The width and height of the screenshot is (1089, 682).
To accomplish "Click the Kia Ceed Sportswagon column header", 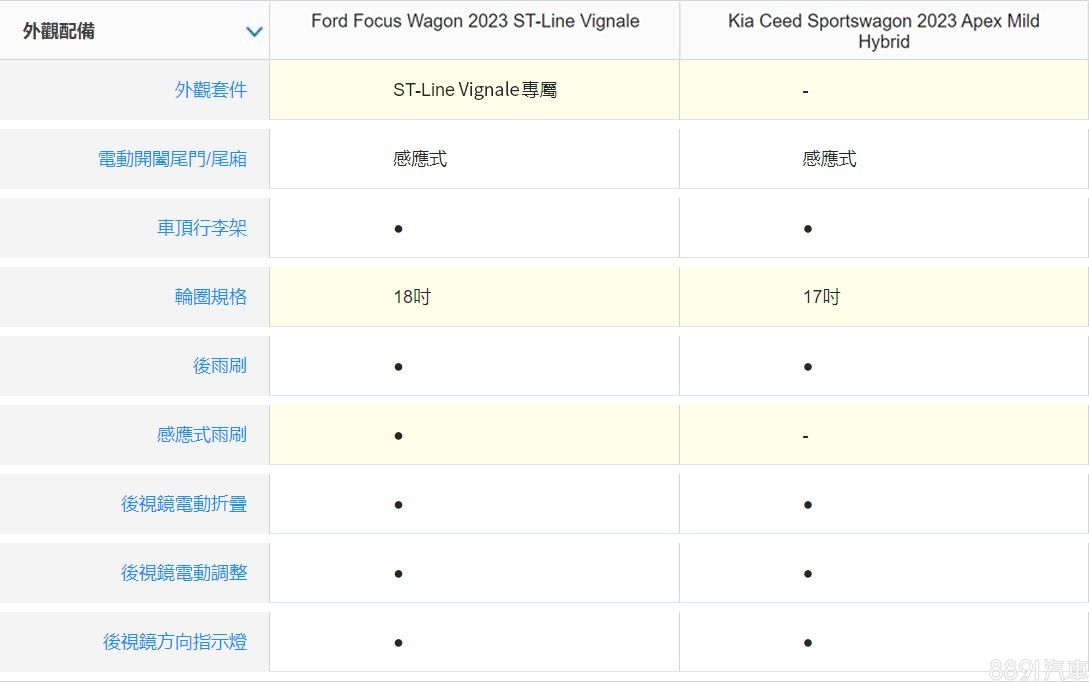I will (x=883, y=31).
